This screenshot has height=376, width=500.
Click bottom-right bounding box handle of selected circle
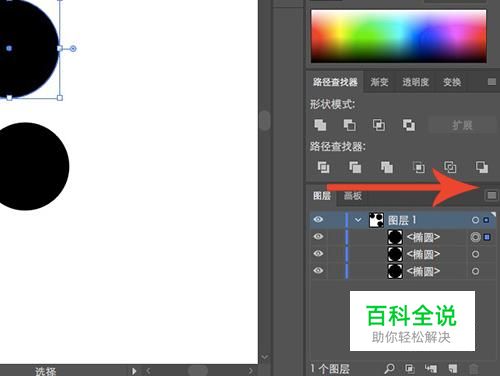(x=60, y=98)
